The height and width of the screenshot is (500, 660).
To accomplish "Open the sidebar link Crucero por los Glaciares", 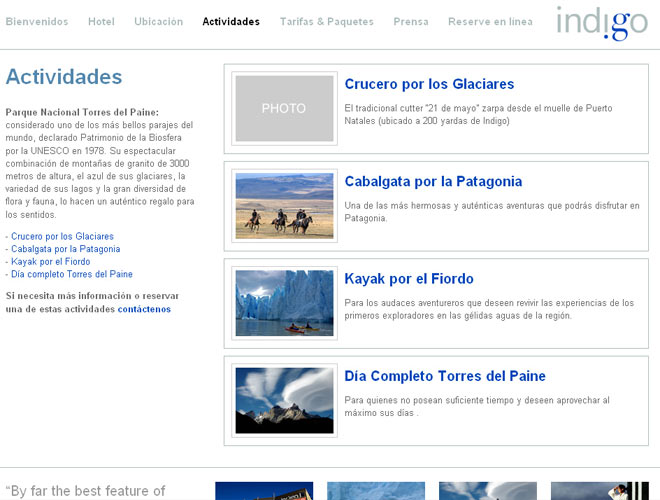I will click(62, 236).
